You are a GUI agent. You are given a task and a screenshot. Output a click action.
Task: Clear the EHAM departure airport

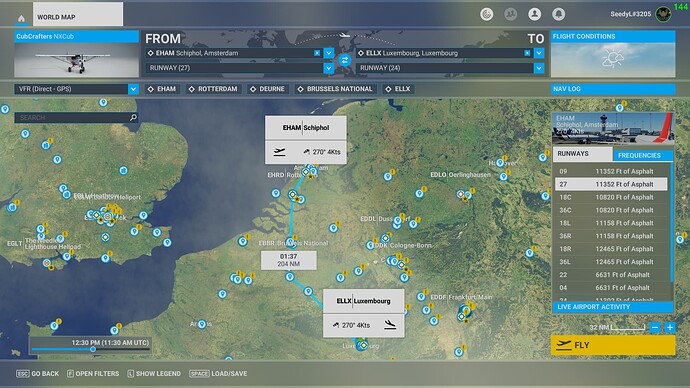point(317,53)
